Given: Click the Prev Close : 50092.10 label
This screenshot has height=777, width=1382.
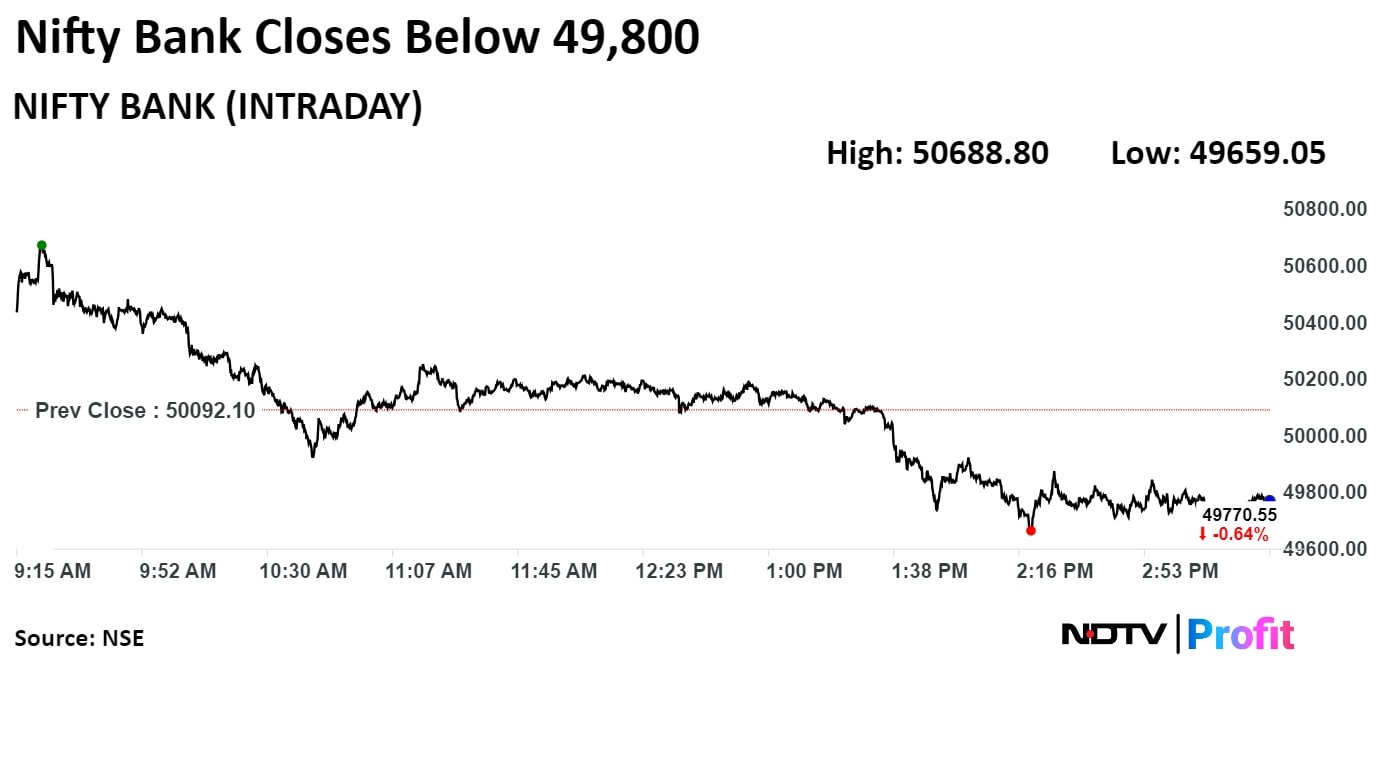Looking at the screenshot, I should pos(145,410).
